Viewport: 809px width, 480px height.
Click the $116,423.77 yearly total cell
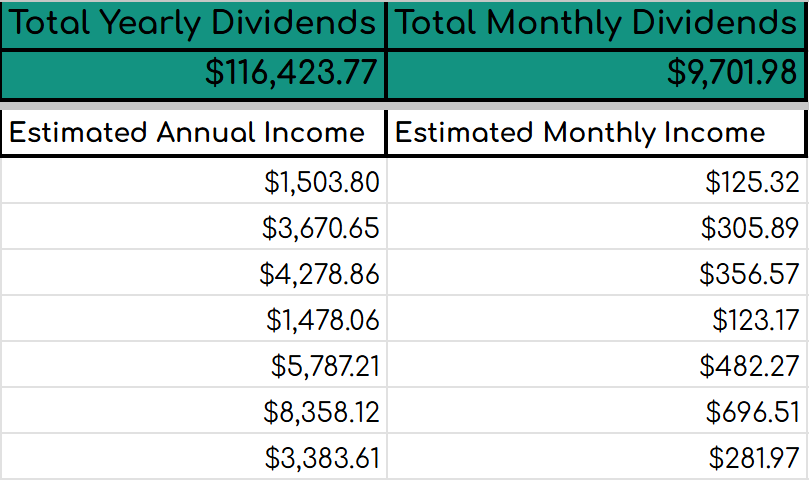tap(193, 74)
